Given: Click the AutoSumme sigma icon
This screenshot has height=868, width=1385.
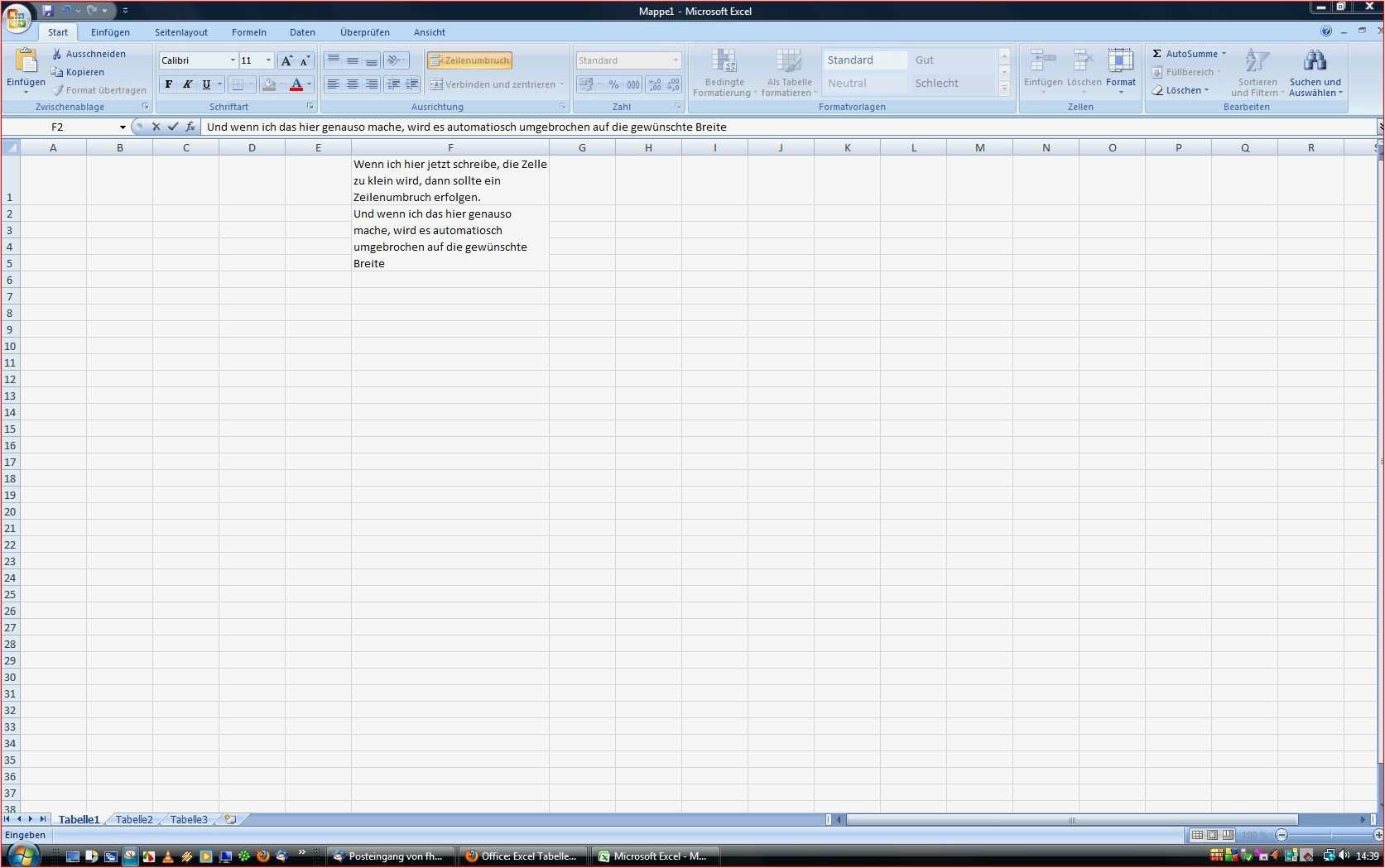Looking at the screenshot, I should (1157, 54).
